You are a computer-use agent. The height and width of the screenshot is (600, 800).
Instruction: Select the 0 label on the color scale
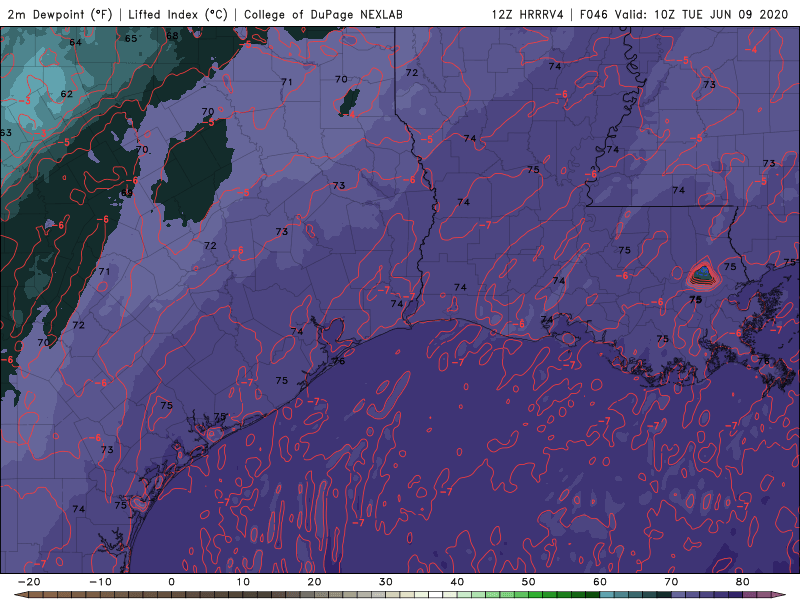click(171, 582)
